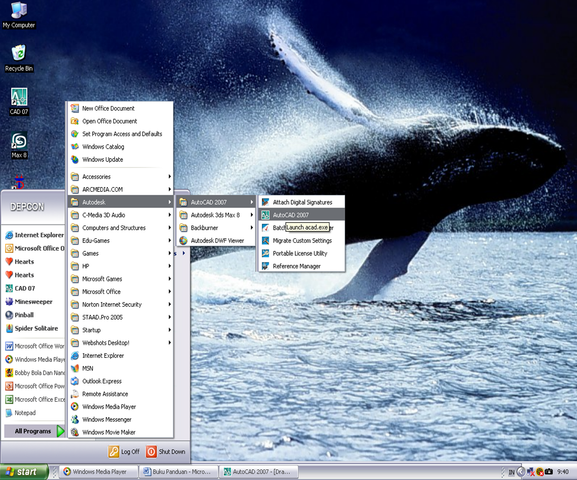Launch Minesweeper from the start menu
This screenshot has height=480, width=577.
pyautogui.click(x=33, y=302)
